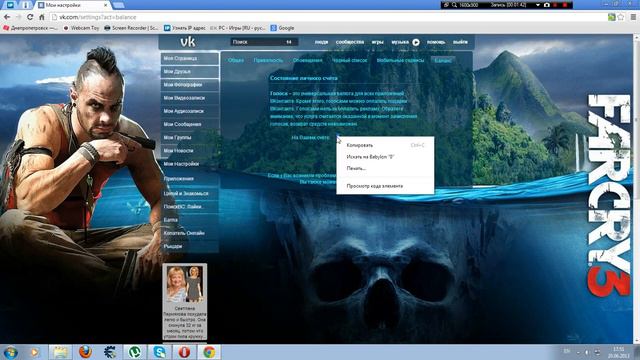Open 'Мои Фотографии' in sidebar
This screenshot has height=360, width=640.
(190, 84)
